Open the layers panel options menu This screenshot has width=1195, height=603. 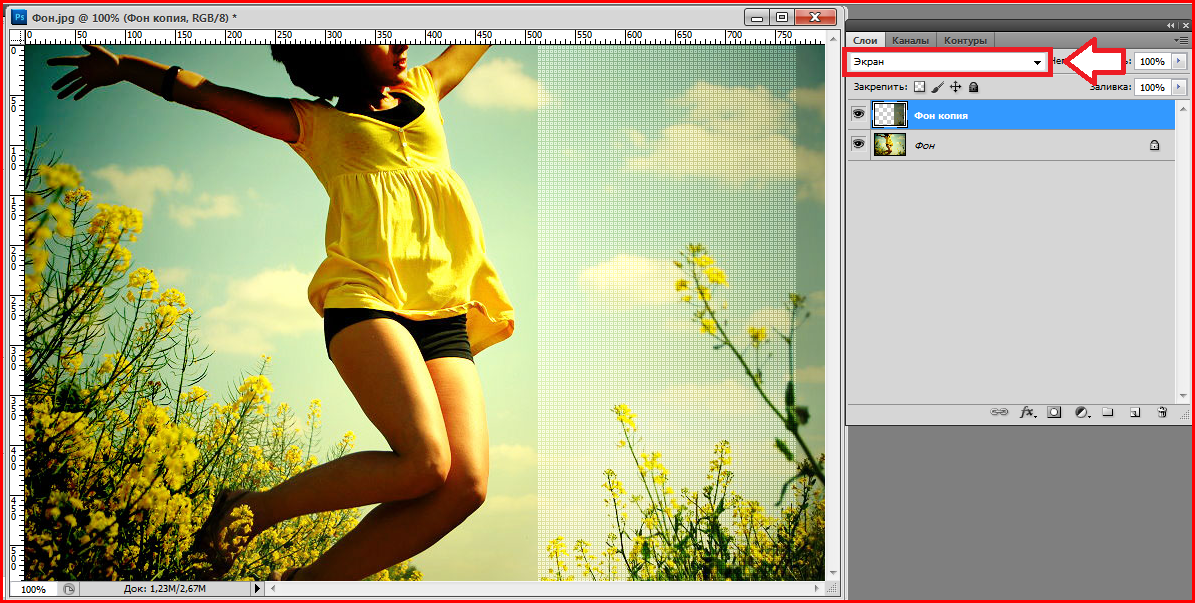(1181, 40)
